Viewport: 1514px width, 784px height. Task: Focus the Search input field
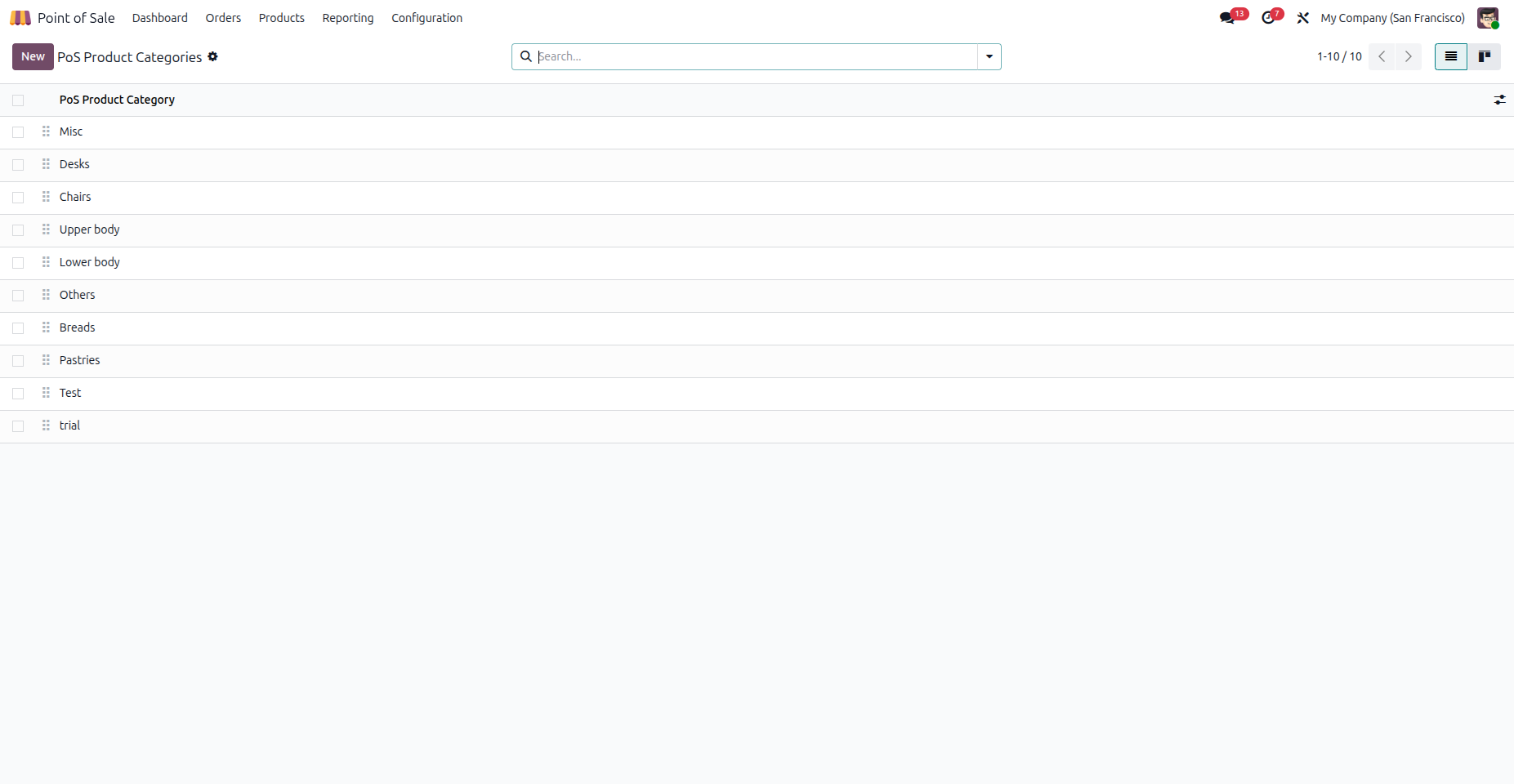coord(756,56)
